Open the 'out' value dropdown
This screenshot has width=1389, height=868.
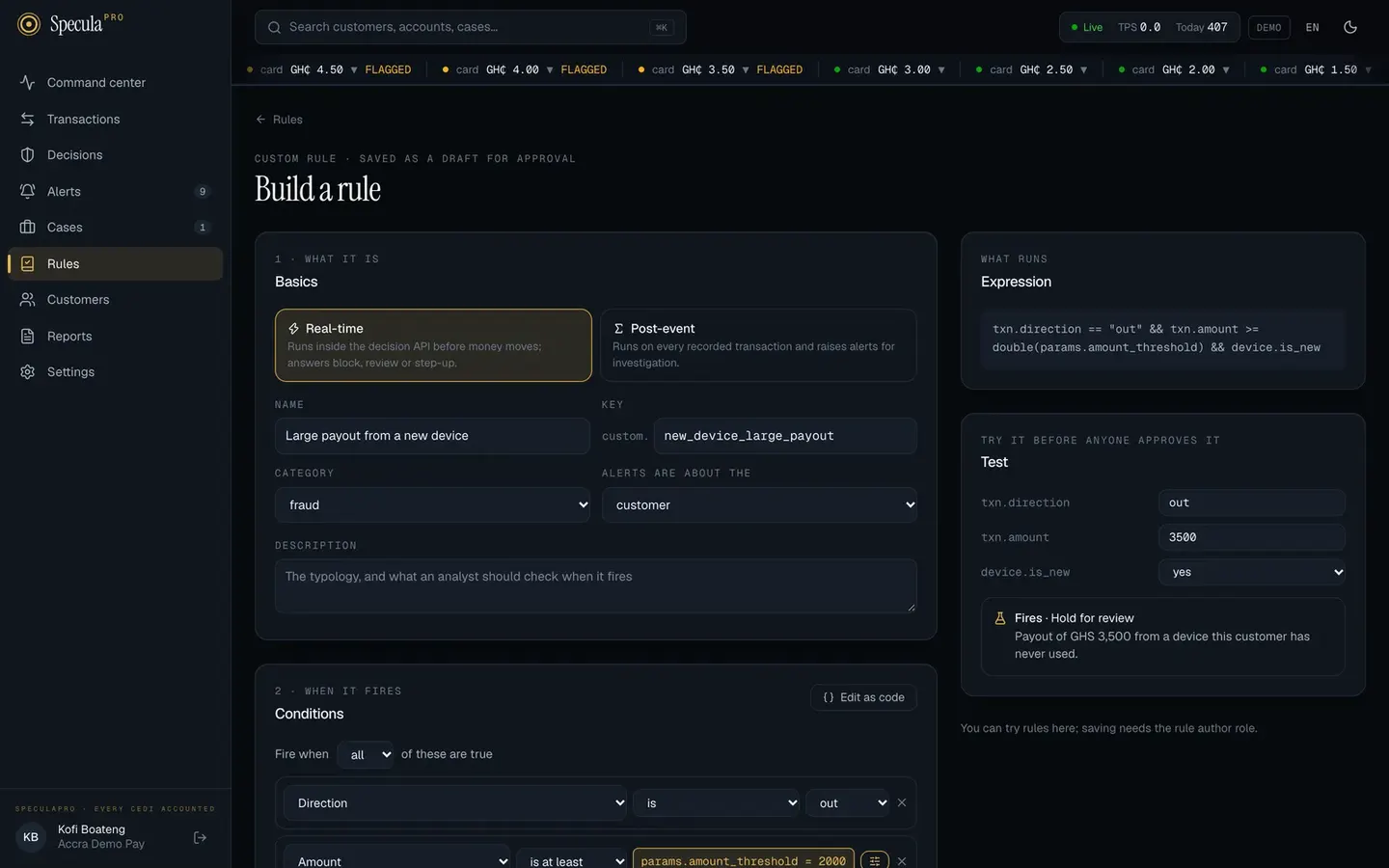coord(848,802)
